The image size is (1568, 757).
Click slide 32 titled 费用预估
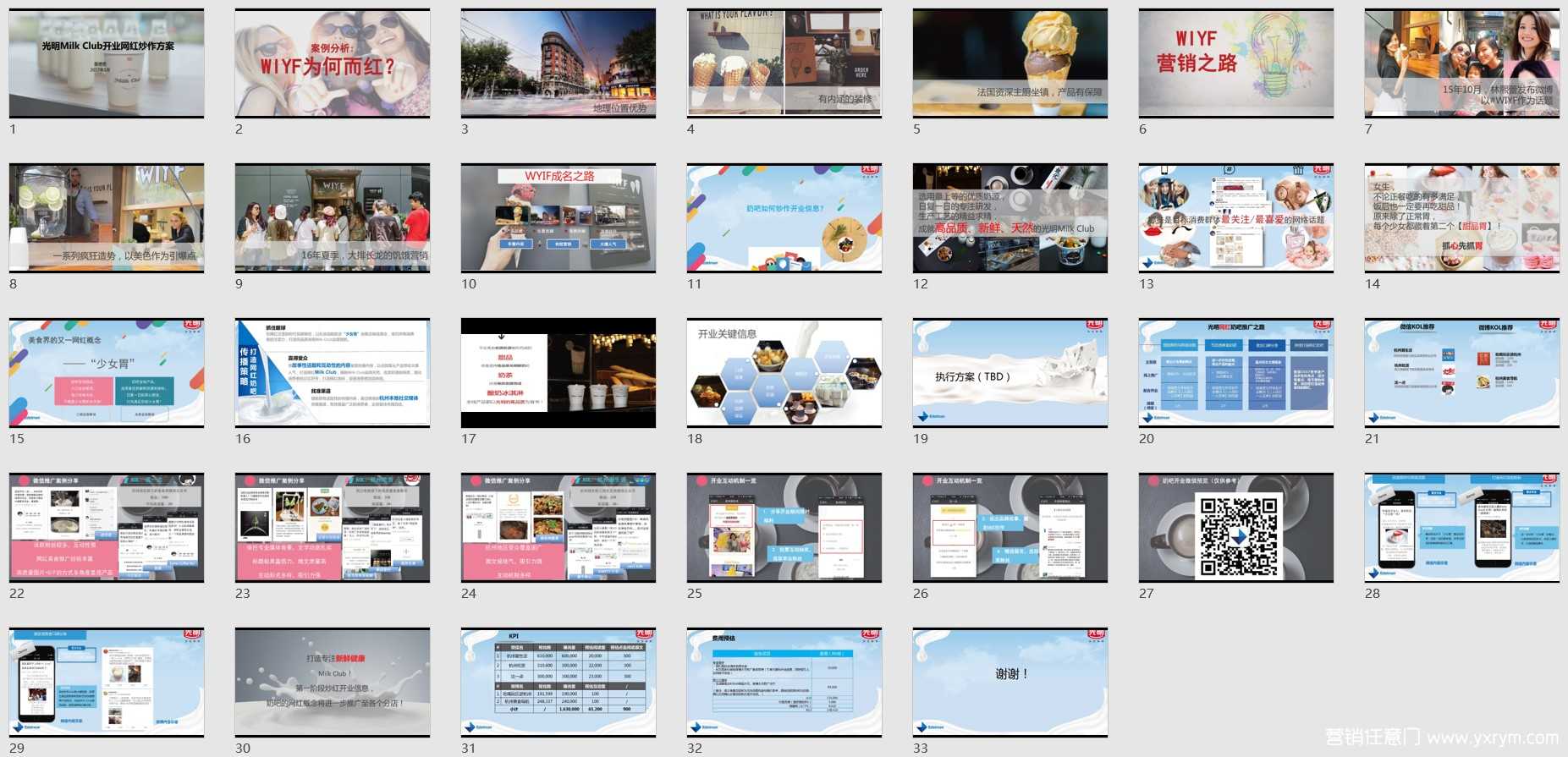click(x=784, y=683)
